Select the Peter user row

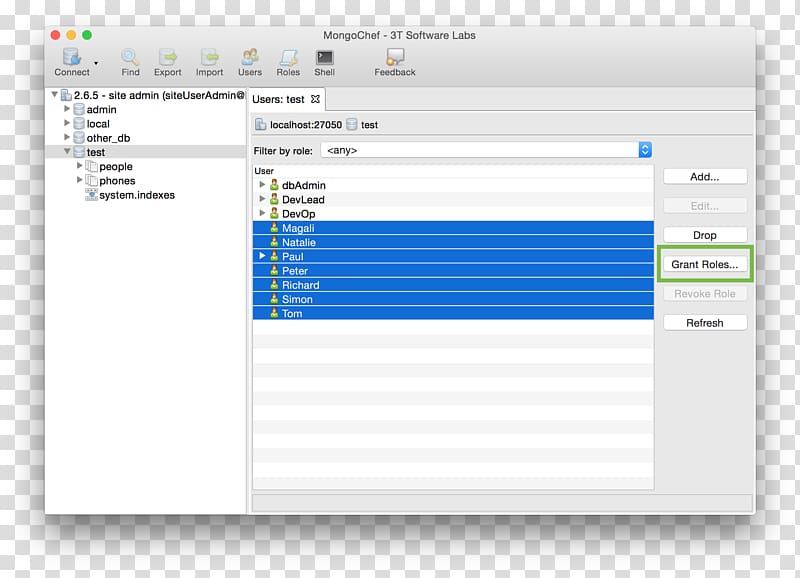coord(453,271)
